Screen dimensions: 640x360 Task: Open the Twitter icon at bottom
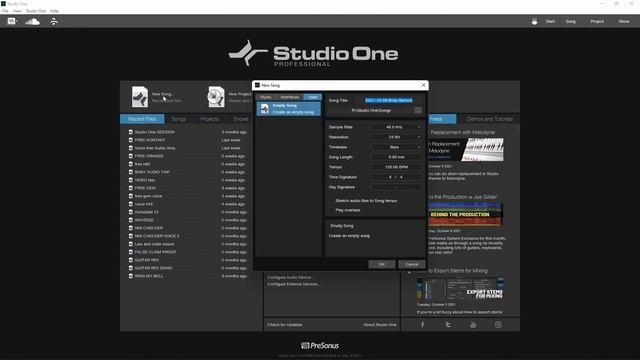click(448, 325)
